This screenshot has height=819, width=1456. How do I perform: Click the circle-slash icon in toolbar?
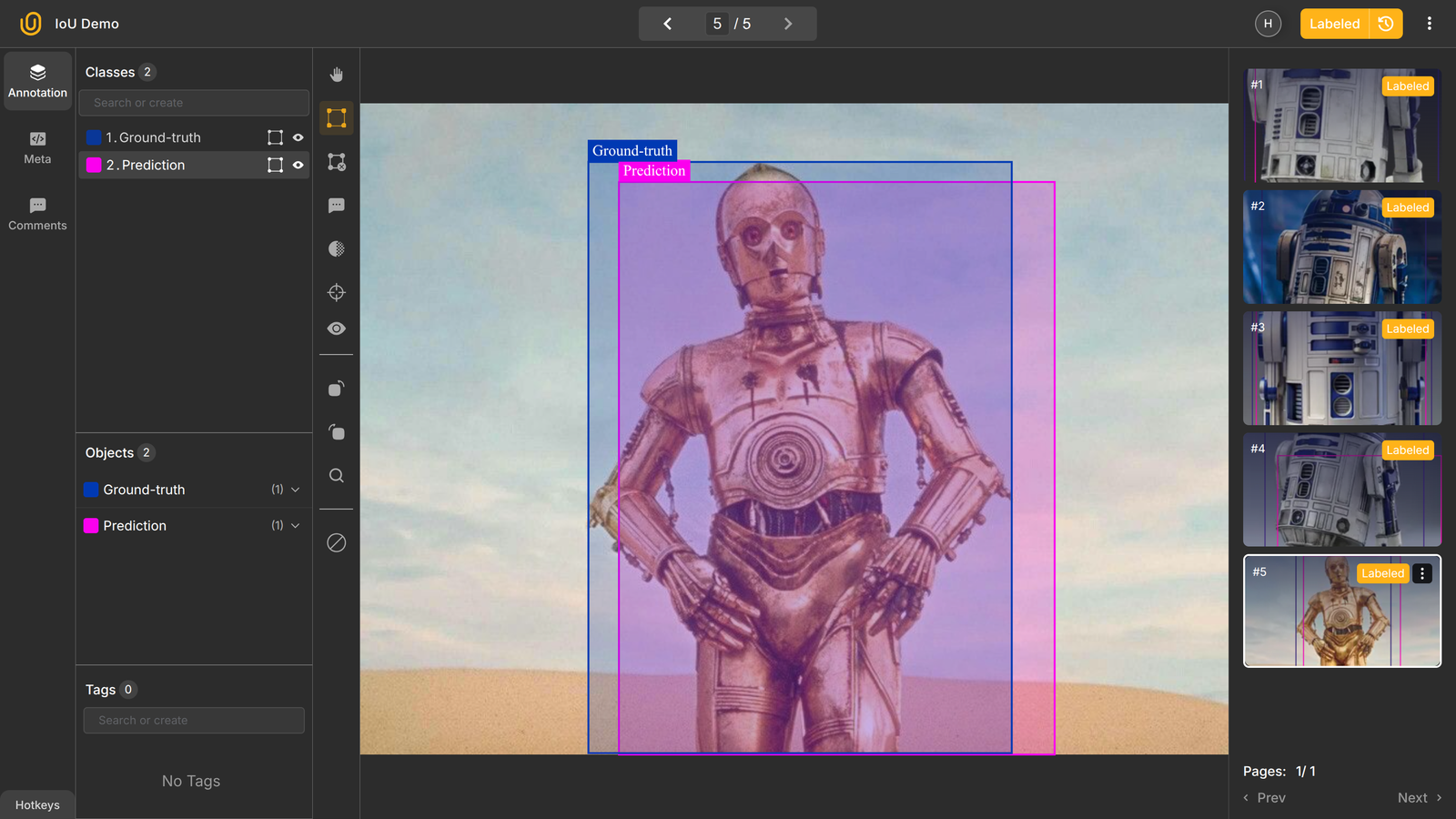[x=337, y=543]
